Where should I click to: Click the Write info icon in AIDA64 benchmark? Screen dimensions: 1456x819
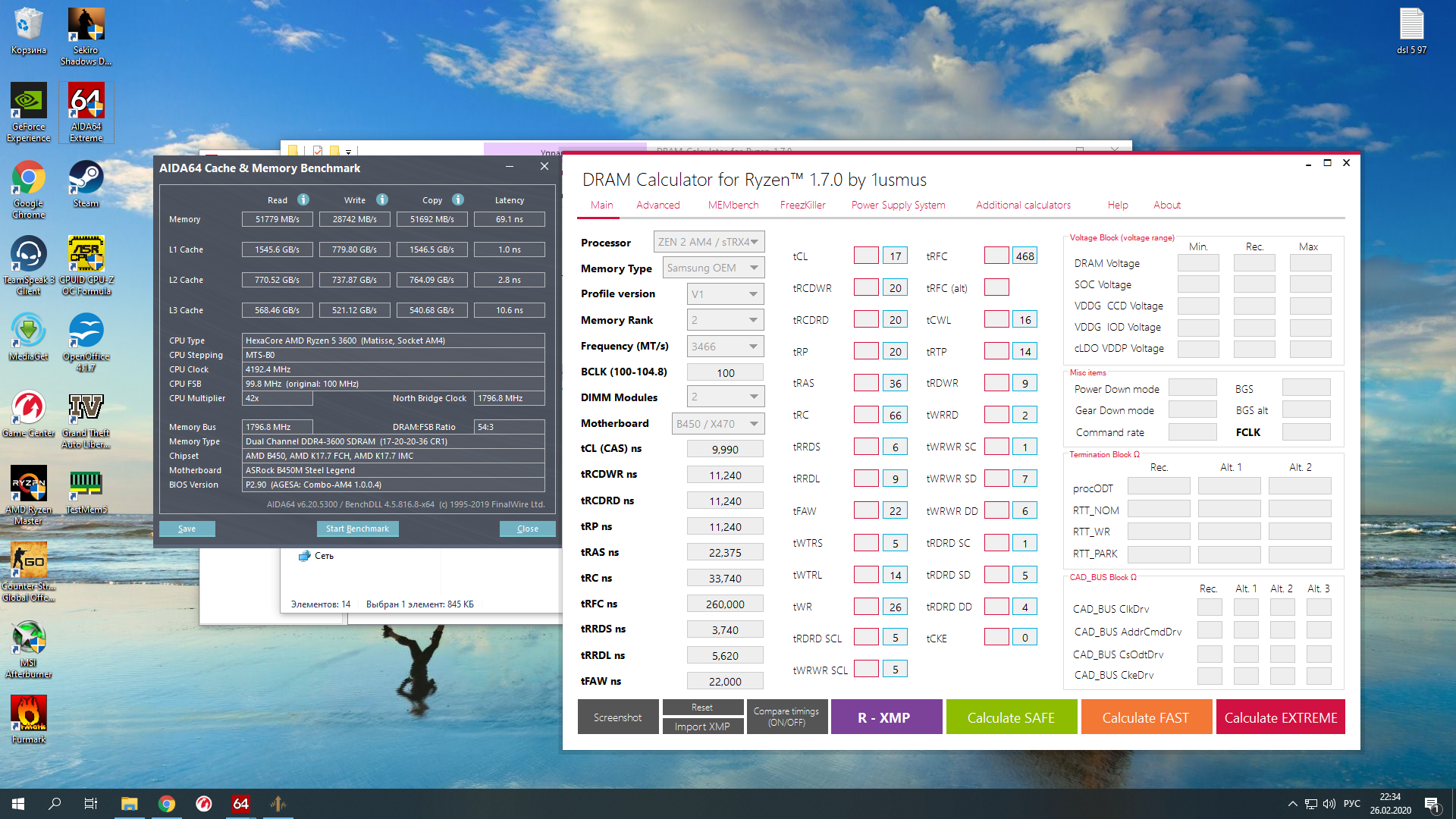click(x=382, y=199)
